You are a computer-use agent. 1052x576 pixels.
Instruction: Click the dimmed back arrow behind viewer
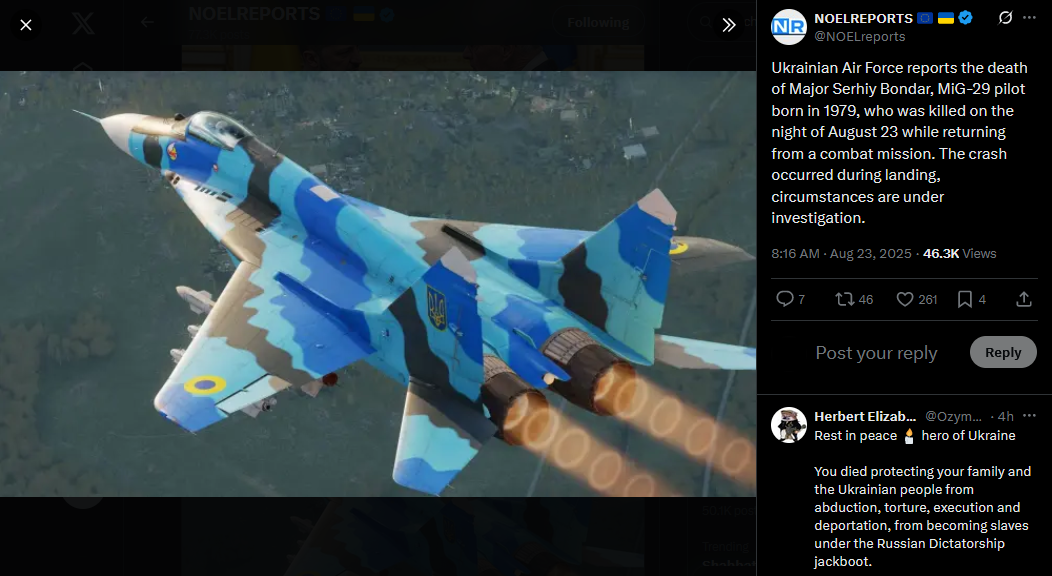coord(147,23)
